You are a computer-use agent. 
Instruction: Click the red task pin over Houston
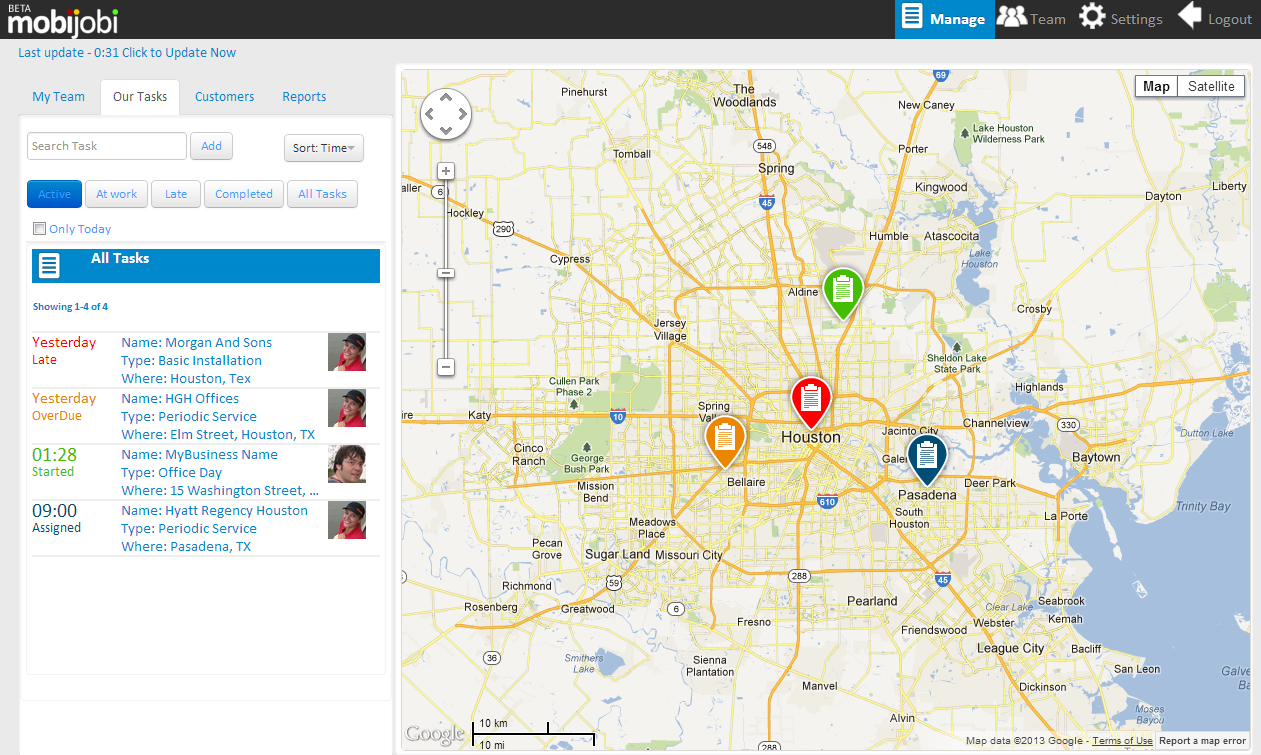[x=811, y=399]
